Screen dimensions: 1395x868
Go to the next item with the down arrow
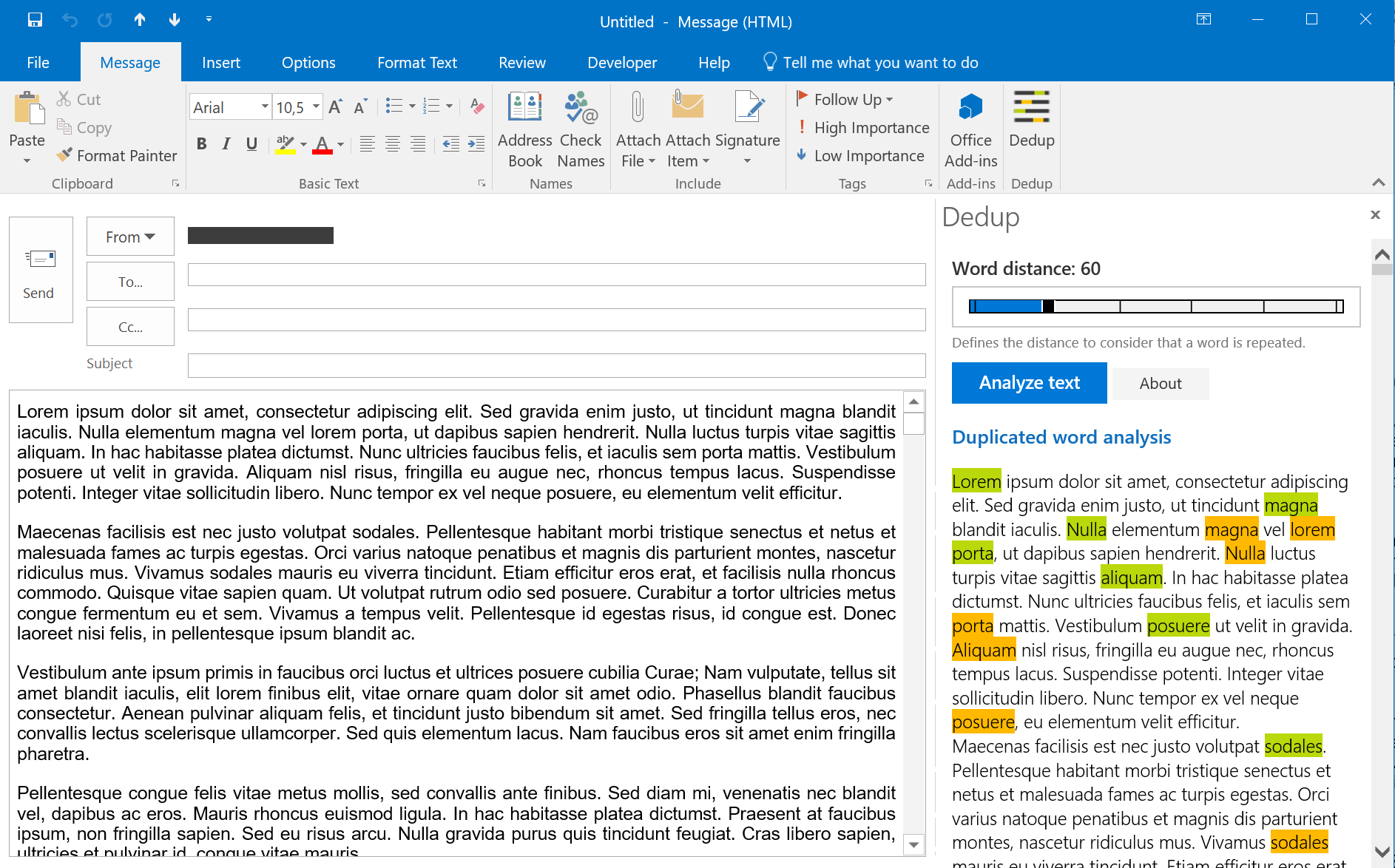coord(175,20)
